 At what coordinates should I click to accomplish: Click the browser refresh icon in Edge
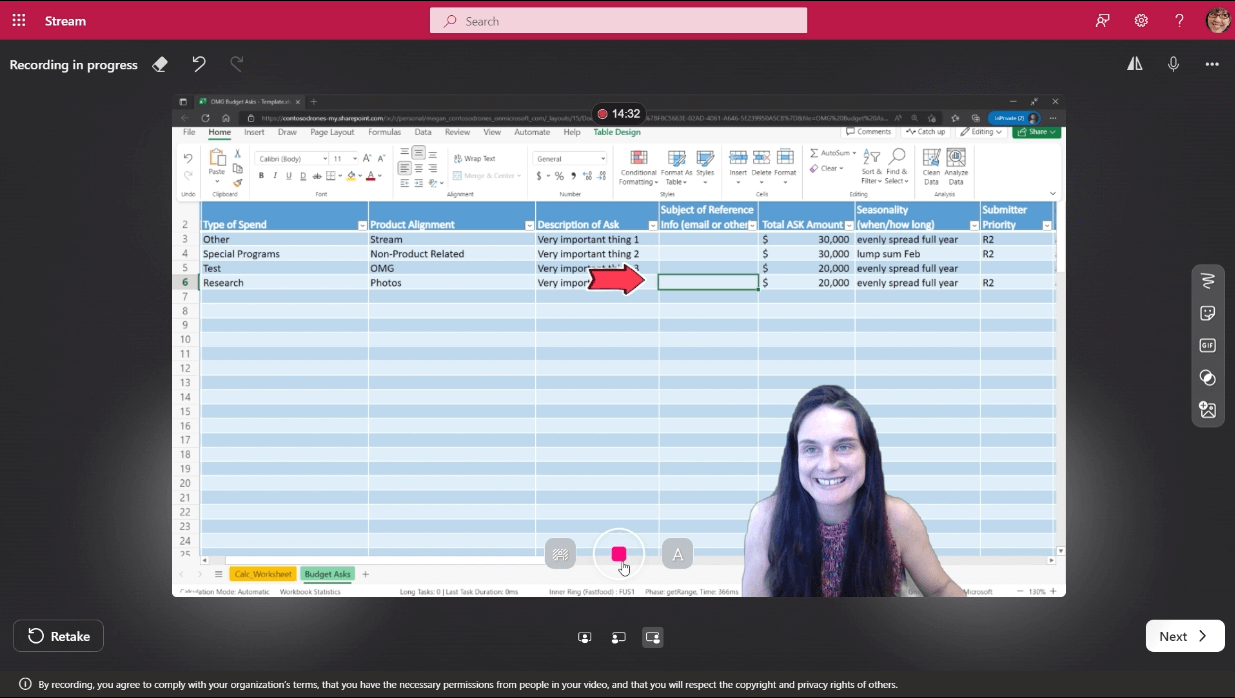click(x=206, y=117)
